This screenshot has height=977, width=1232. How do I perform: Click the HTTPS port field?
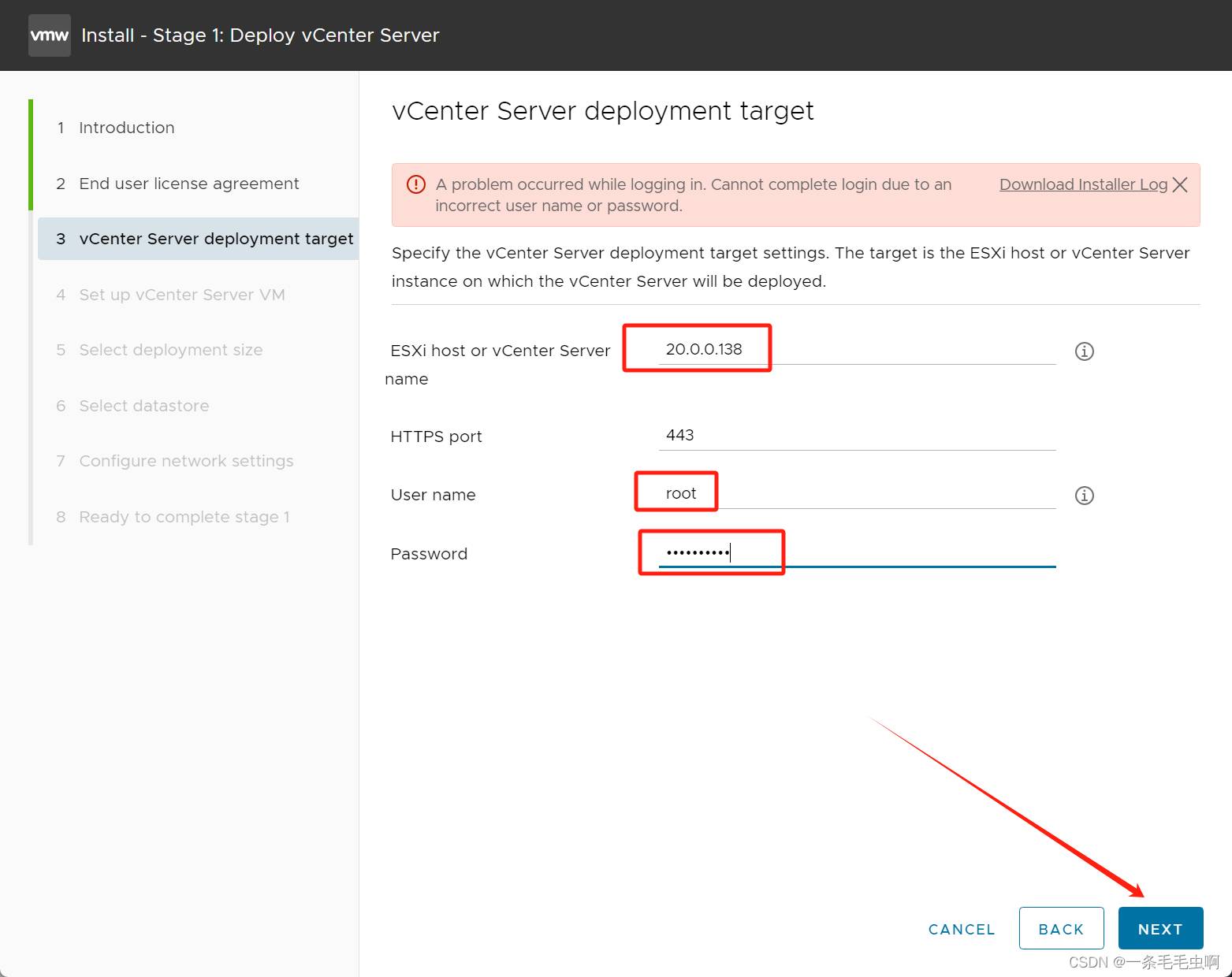click(x=856, y=436)
